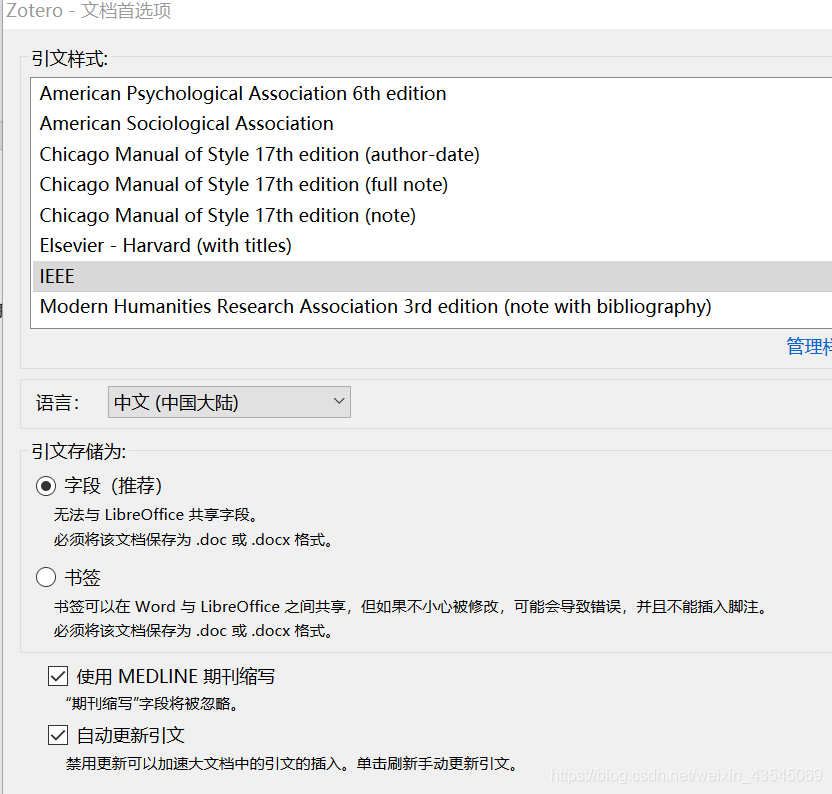Viewport: 832px width, 794px height.
Task: Choose Modern Humanities Research Association 3rd edition
Action: (432, 307)
